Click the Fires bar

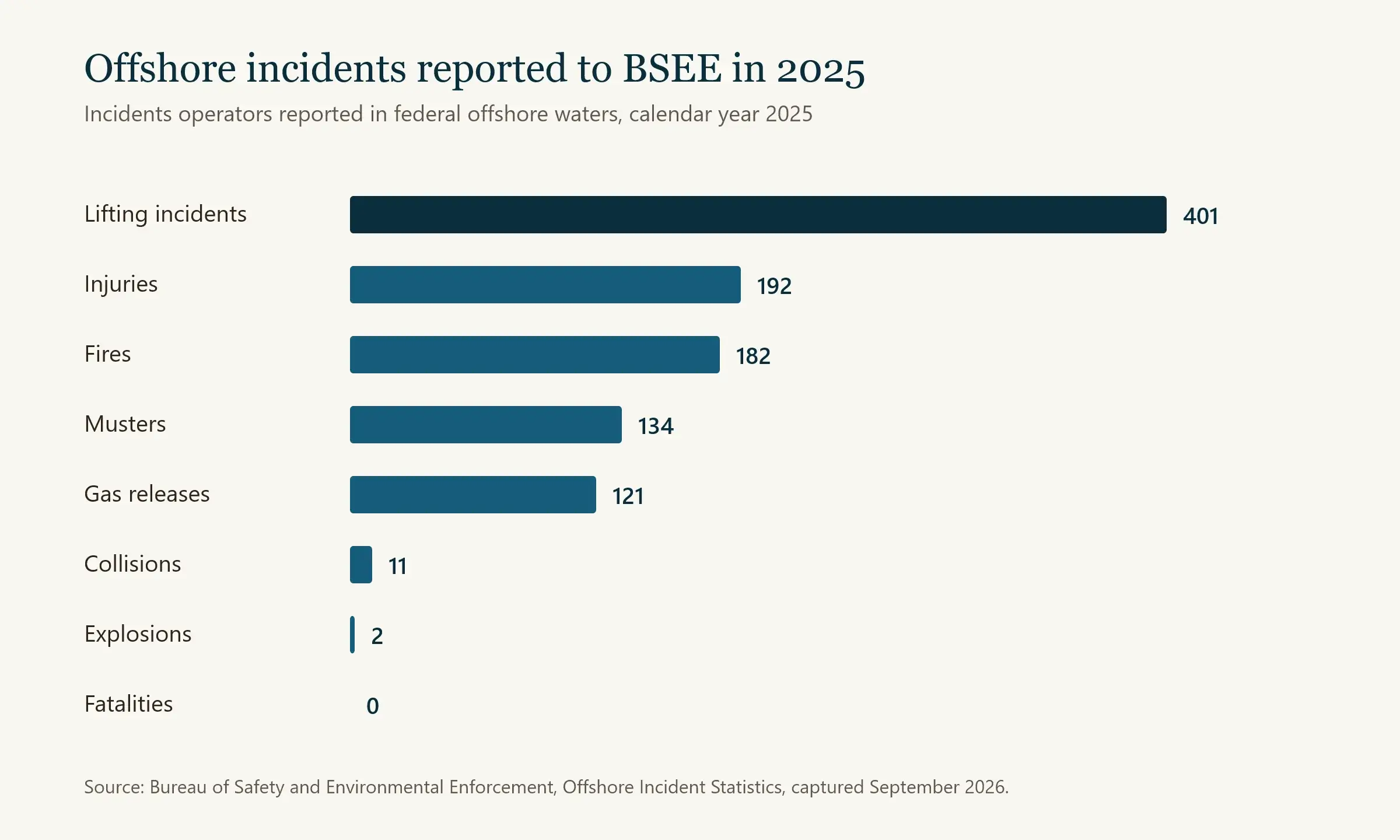coord(535,355)
